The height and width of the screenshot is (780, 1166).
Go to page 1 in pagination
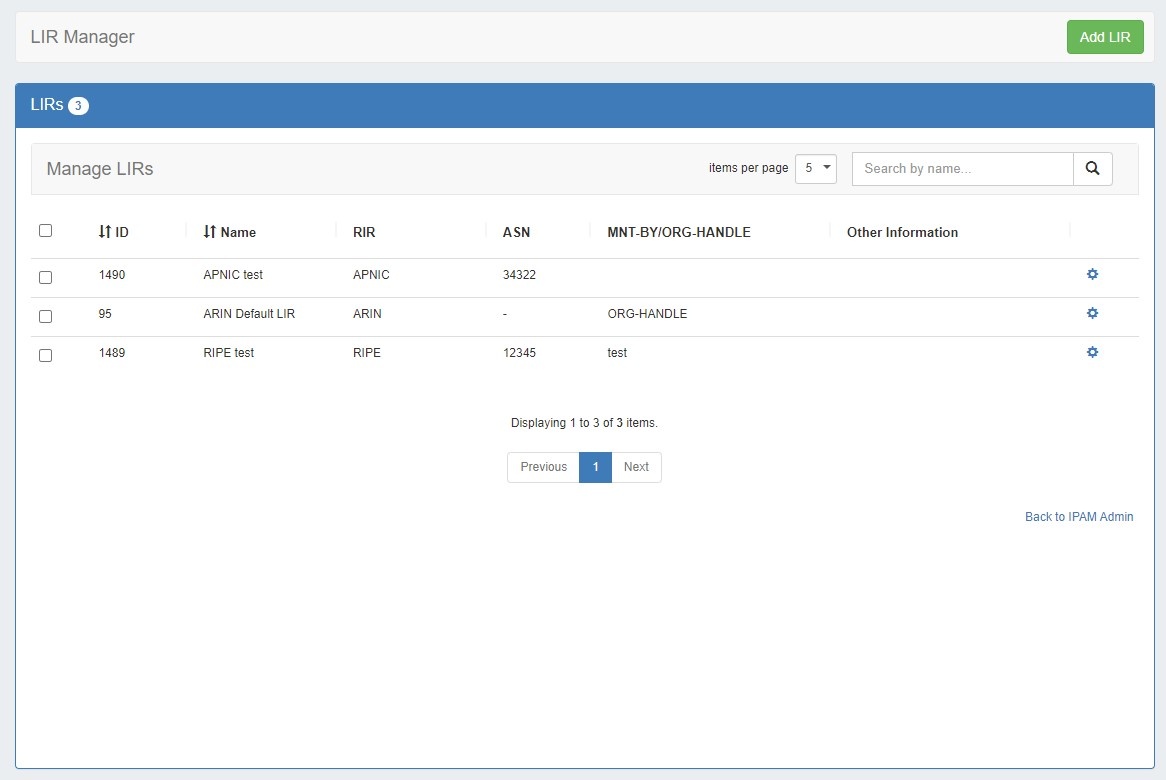click(x=595, y=467)
